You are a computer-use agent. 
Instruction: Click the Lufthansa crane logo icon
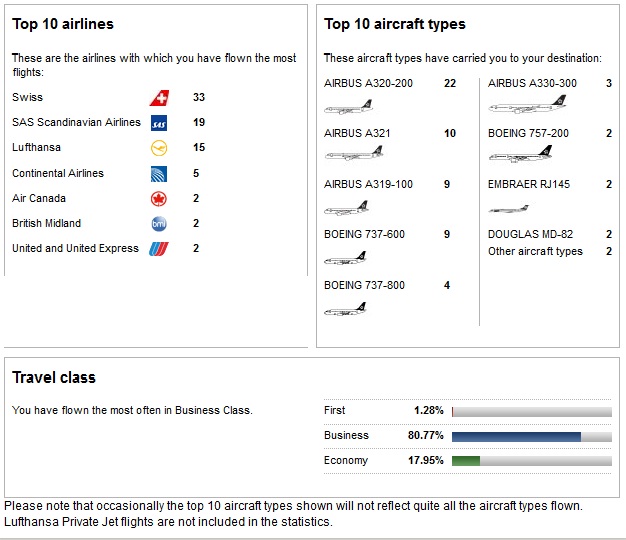point(158,148)
